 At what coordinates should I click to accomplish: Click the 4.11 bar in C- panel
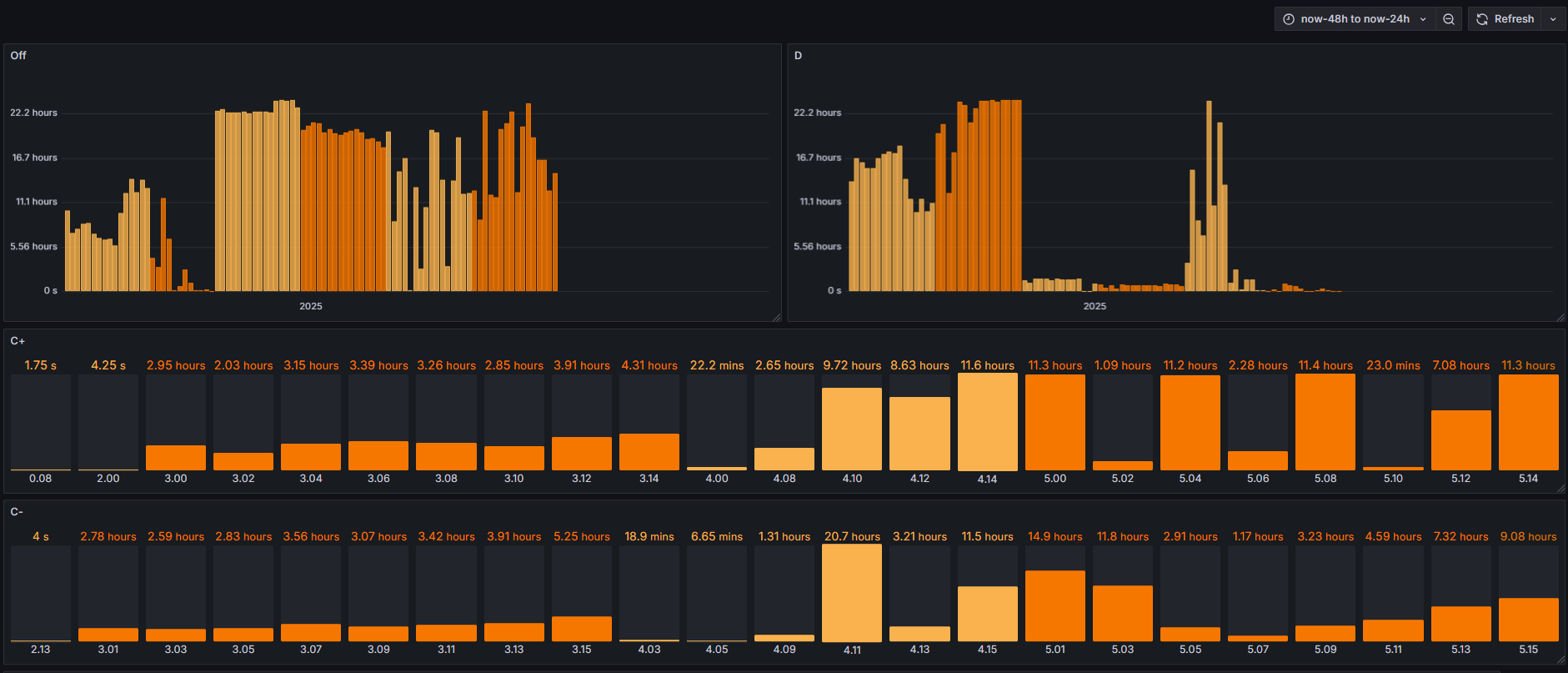pyautogui.click(x=852, y=593)
